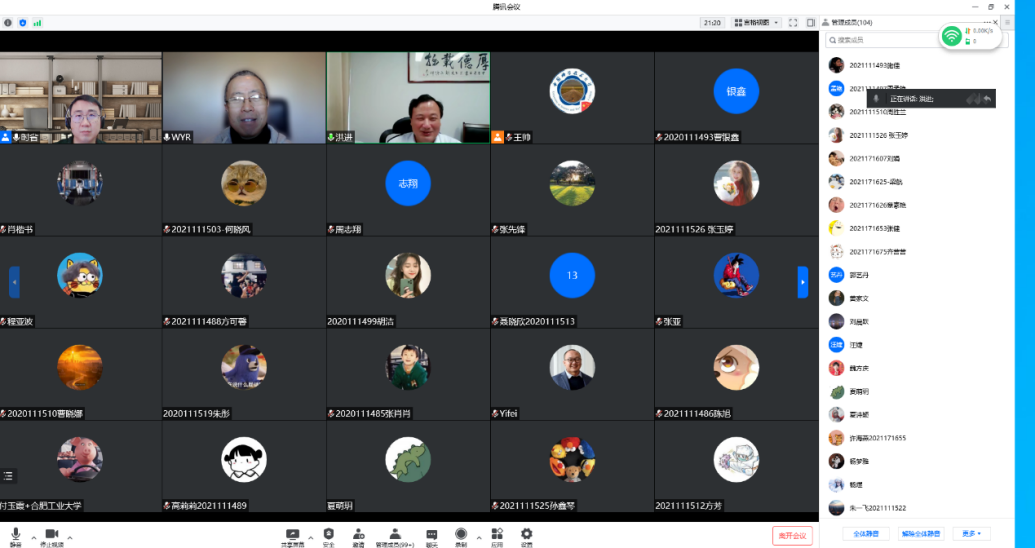Go to next page of video grid

click(x=802, y=282)
